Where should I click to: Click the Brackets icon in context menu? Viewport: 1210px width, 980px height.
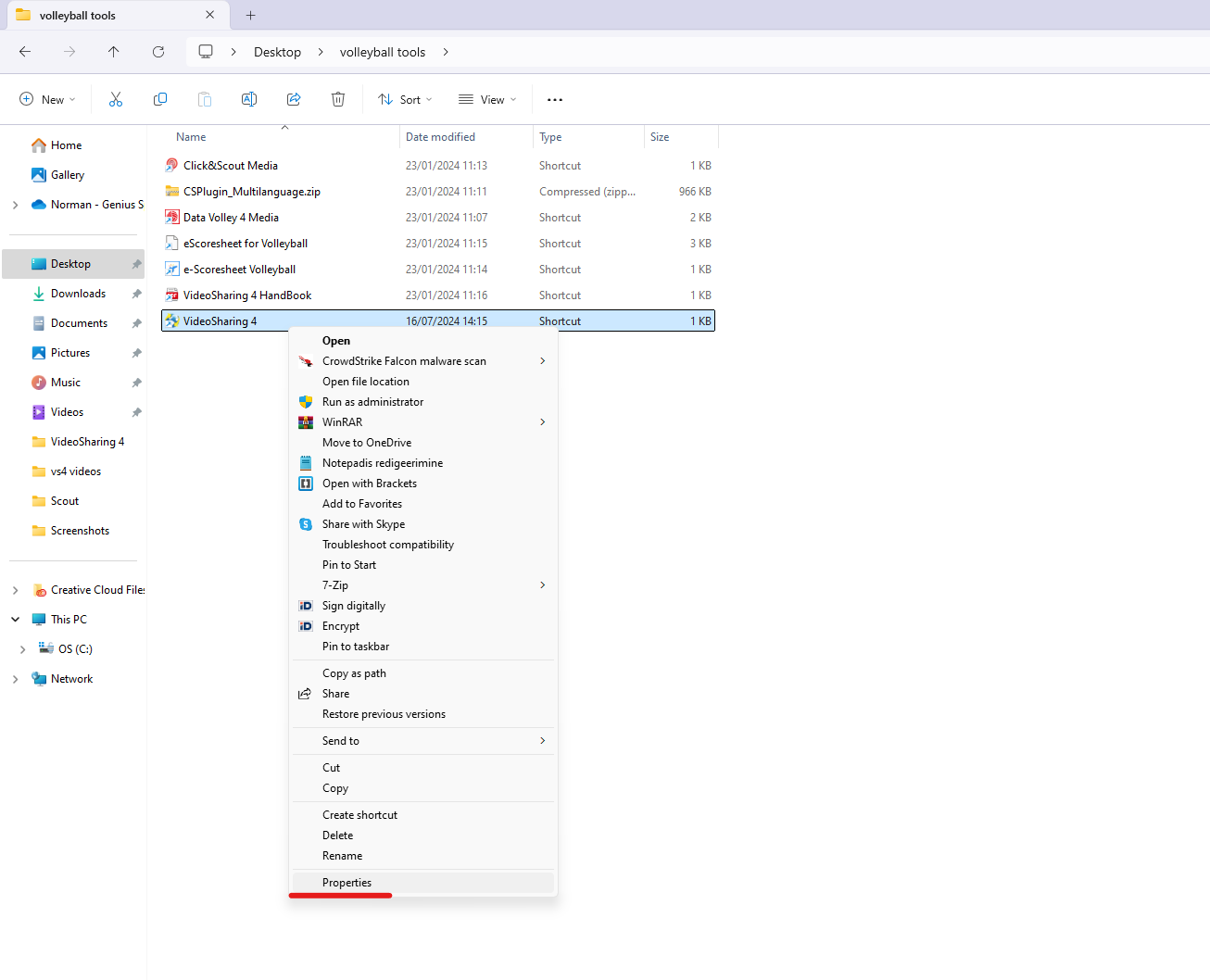(306, 484)
